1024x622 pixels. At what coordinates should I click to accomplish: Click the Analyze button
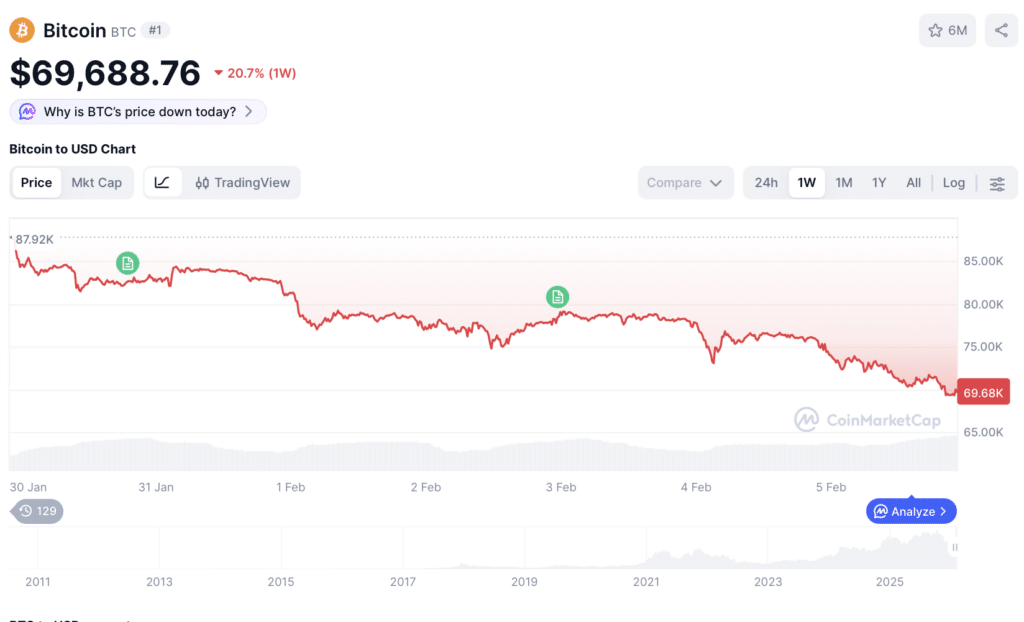pos(911,511)
